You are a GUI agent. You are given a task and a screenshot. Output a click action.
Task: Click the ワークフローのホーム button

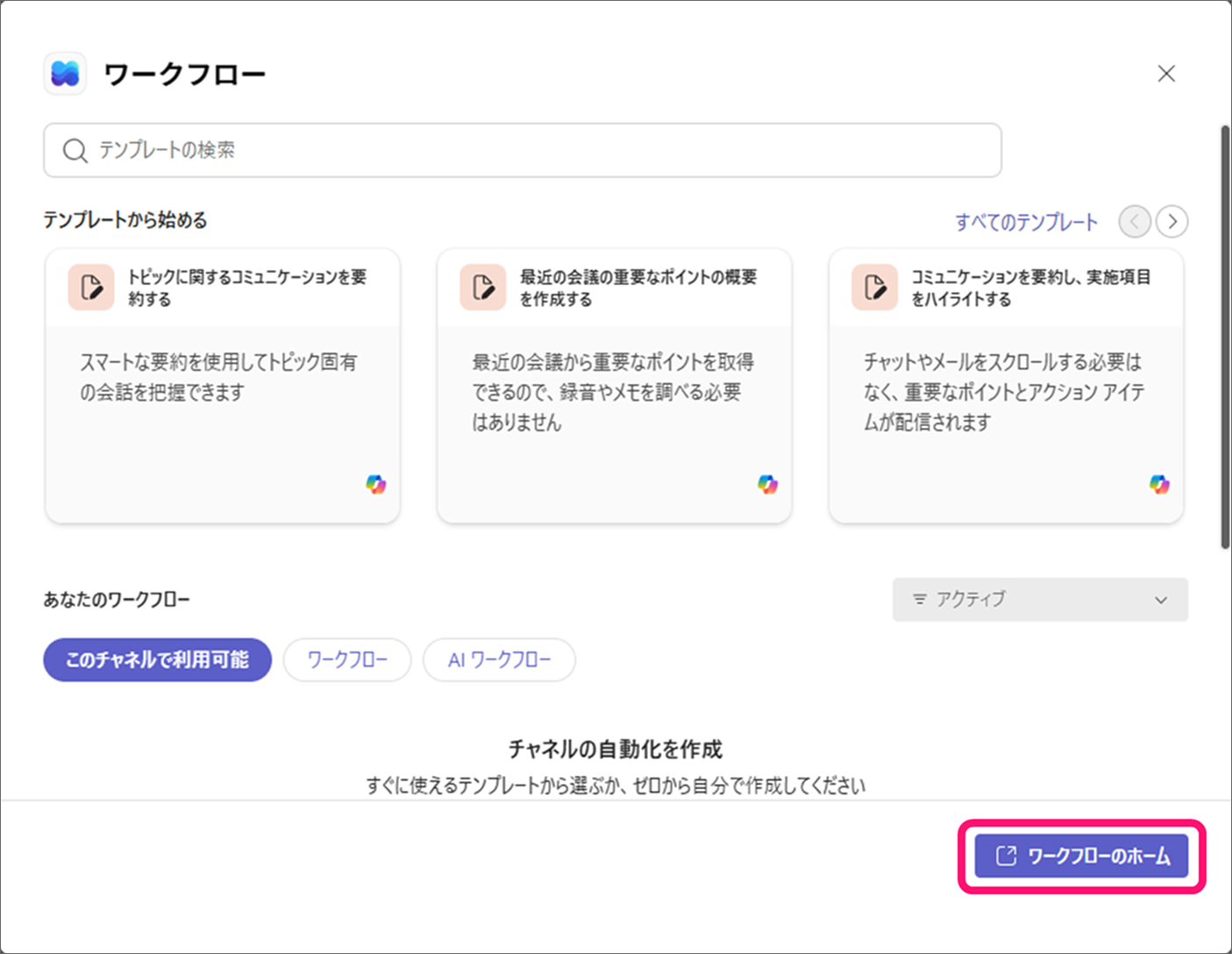pyautogui.click(x=1081, y=856)
